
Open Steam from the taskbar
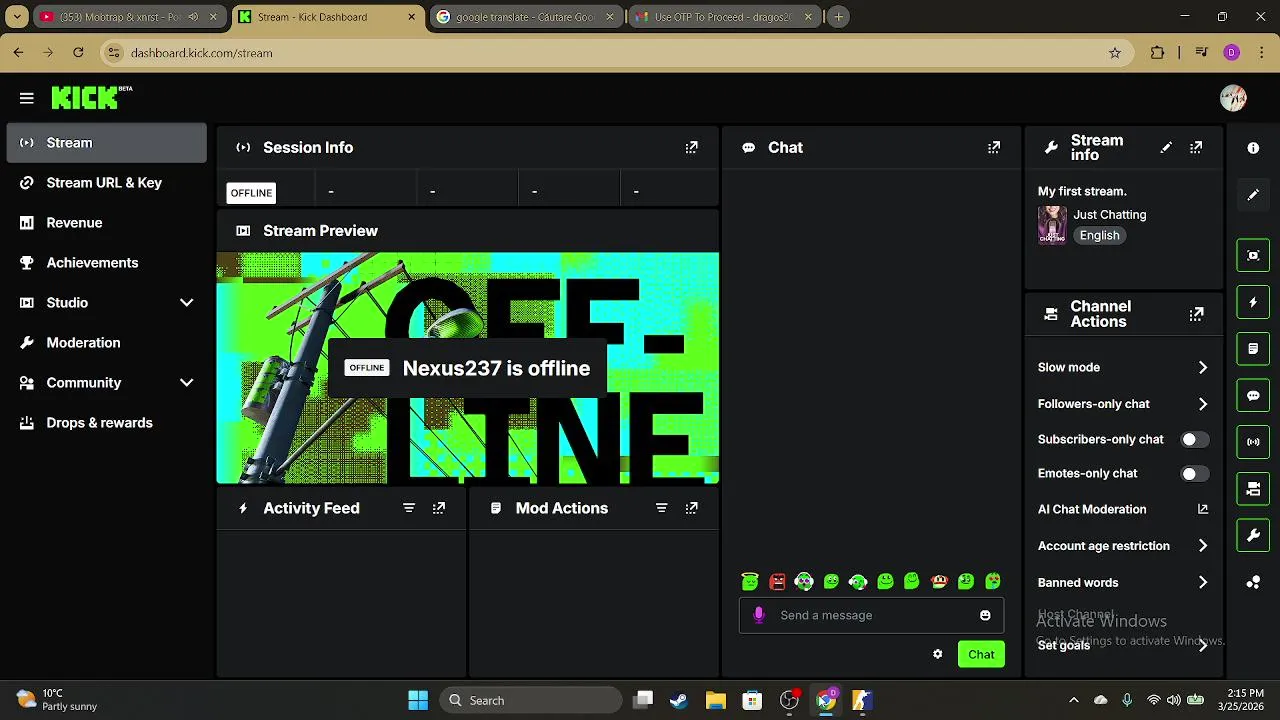[x=679, y=700]
